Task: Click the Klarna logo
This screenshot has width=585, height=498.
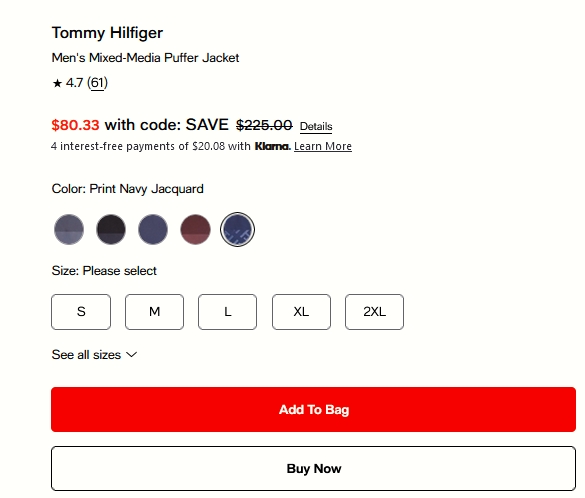Action: 273,146
